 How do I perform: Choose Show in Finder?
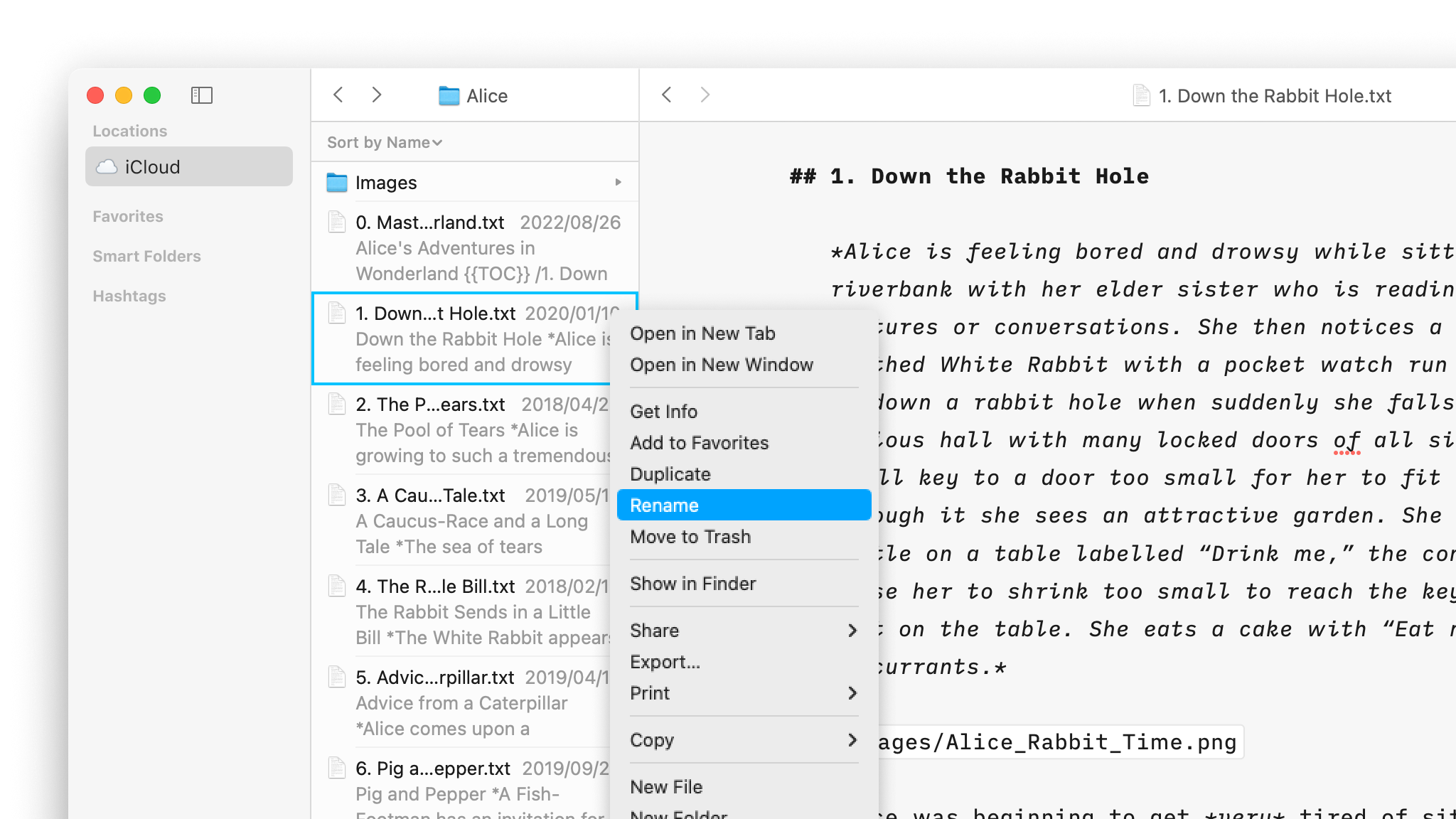coord(744,584)
